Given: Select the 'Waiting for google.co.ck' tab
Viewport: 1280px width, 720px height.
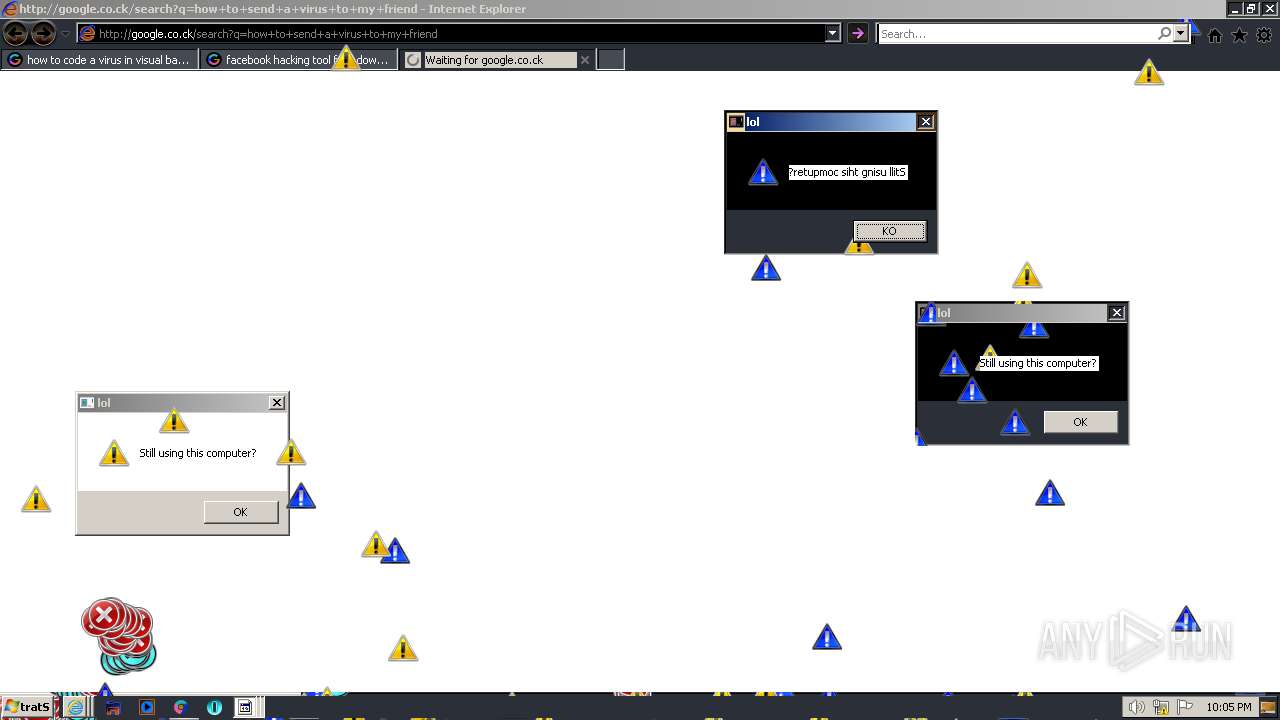Looking at the screenshot, I should pyautogui.click(x=490, y=60).
